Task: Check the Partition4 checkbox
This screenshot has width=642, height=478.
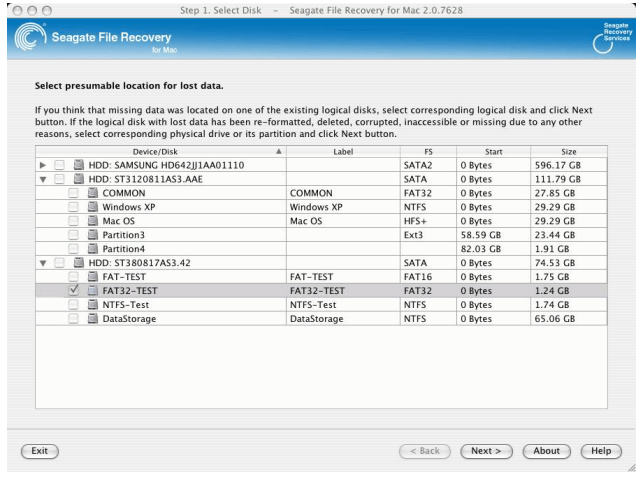Action: [x=73, y=249]
